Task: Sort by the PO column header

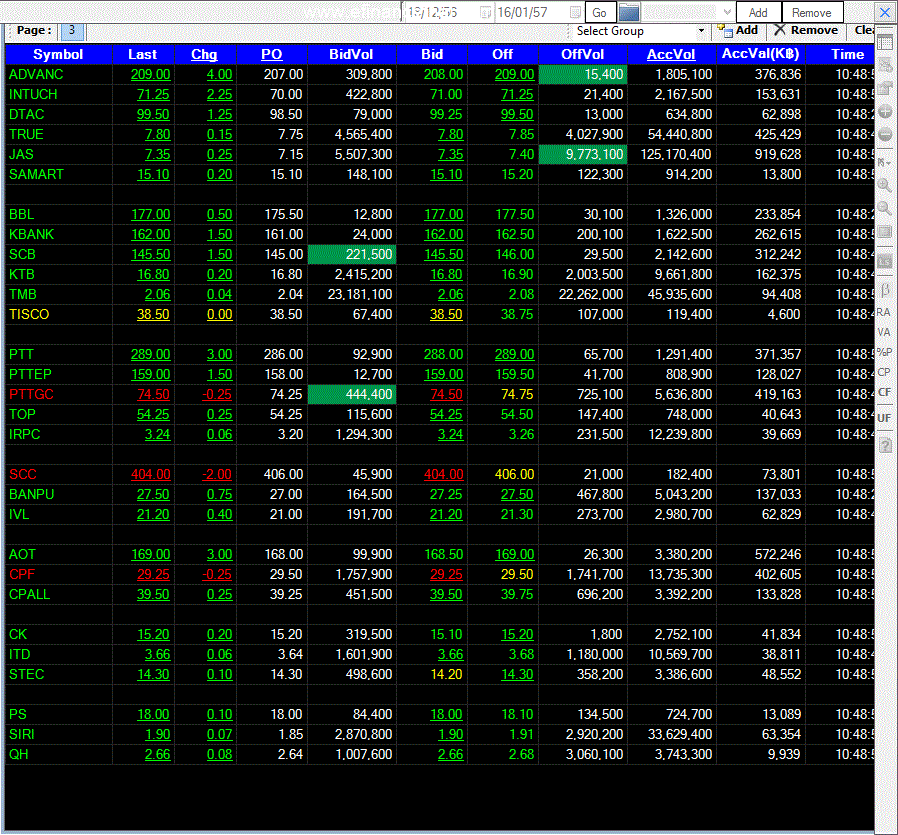Action: (x=271, y=54)
